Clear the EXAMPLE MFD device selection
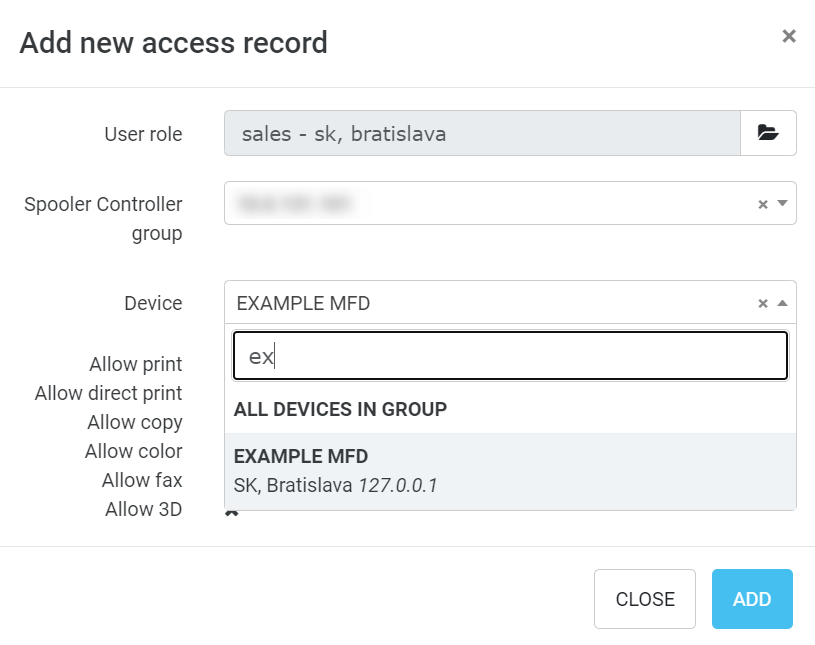815x645 pixels. pyautogui.click(x=764, y=302)
